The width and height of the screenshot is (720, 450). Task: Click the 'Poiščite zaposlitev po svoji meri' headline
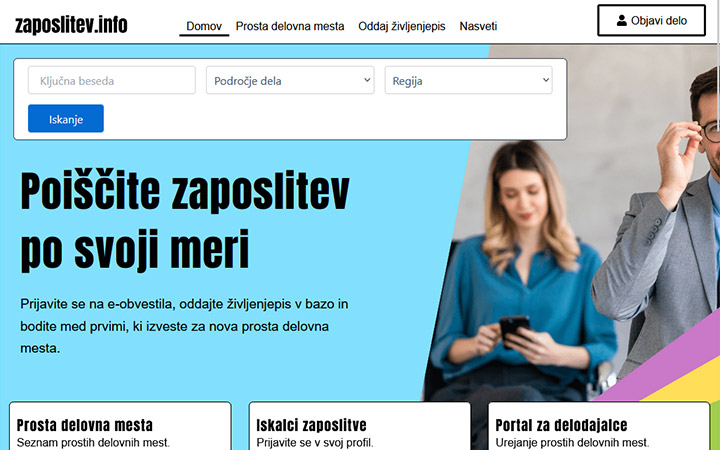click(x=185, y=220)
